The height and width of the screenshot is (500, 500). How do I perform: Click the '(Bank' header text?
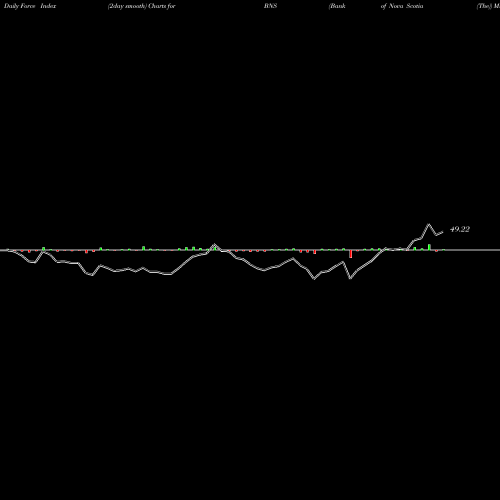coord(337,6)
